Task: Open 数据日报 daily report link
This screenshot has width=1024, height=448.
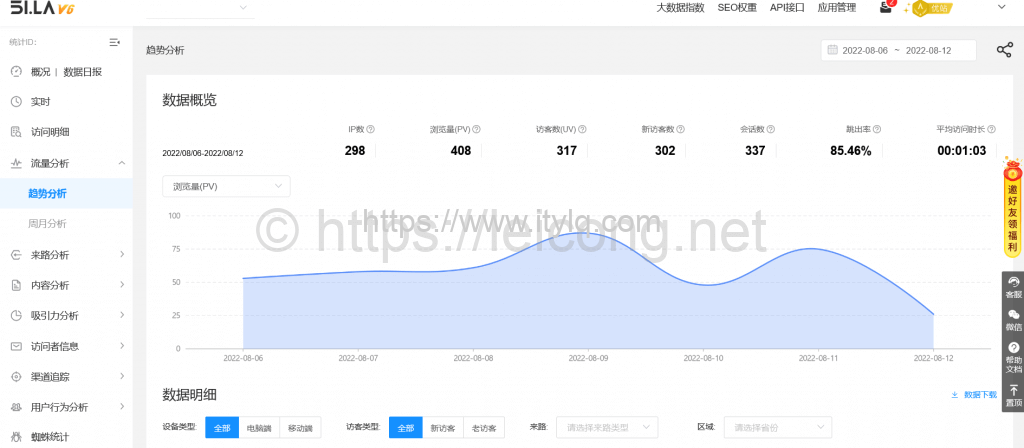Action: pos(82,72)
